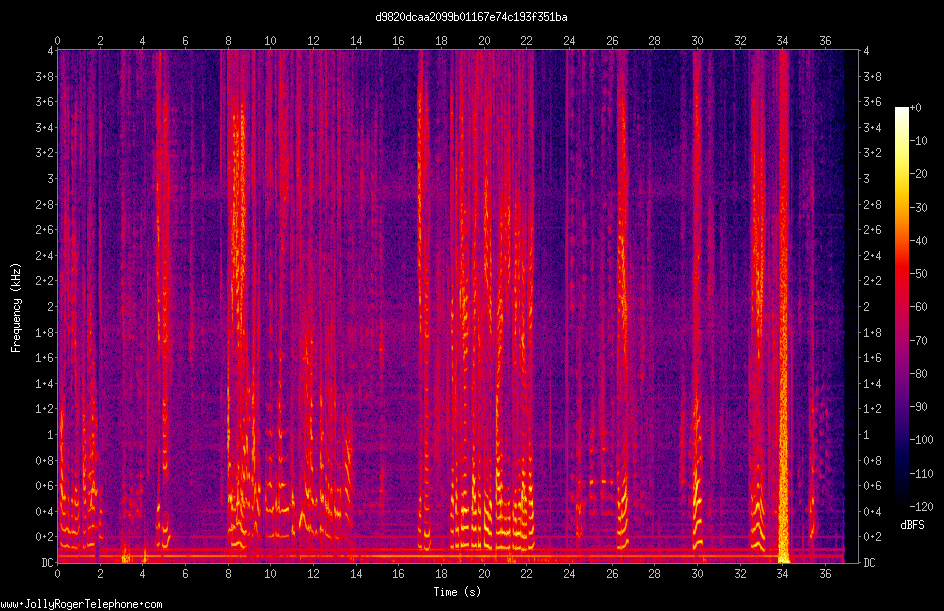Click the -60 colour scale value
Viewport: 944px width, 611px height.
point(918,307)
